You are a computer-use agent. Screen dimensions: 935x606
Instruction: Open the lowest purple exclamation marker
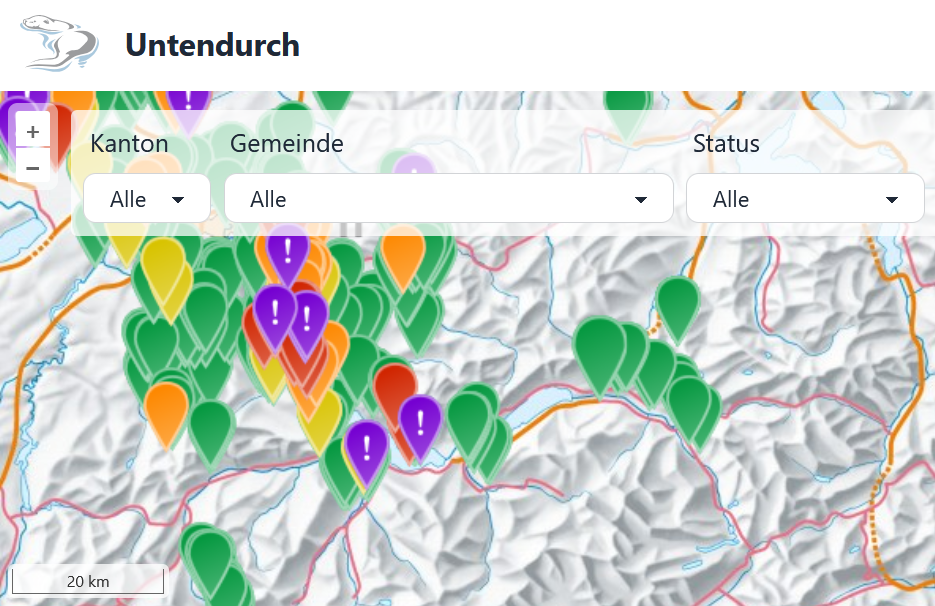click(366, 446)
